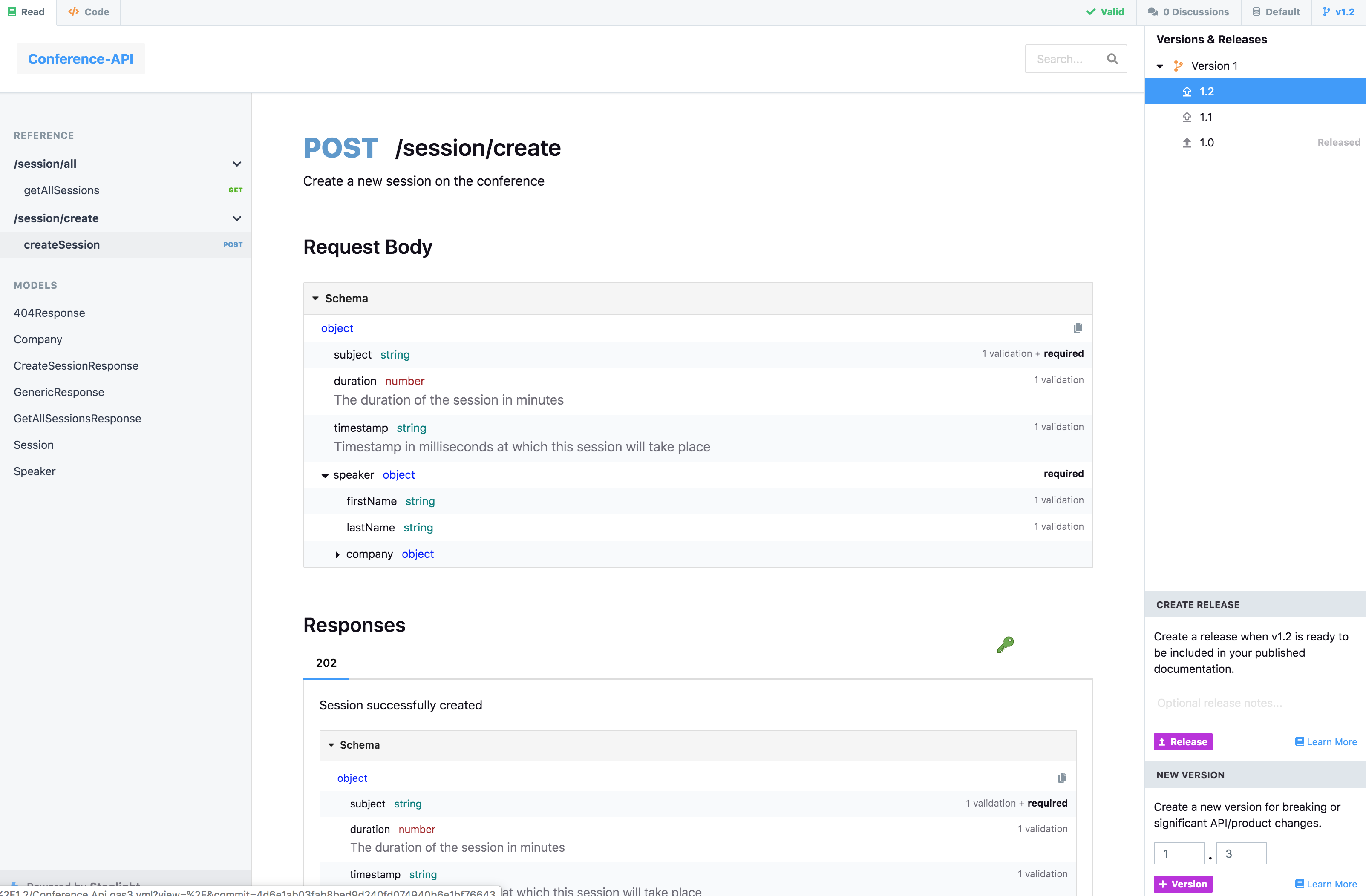
Task: Open createSession POST operation
Action: [126, 245]
